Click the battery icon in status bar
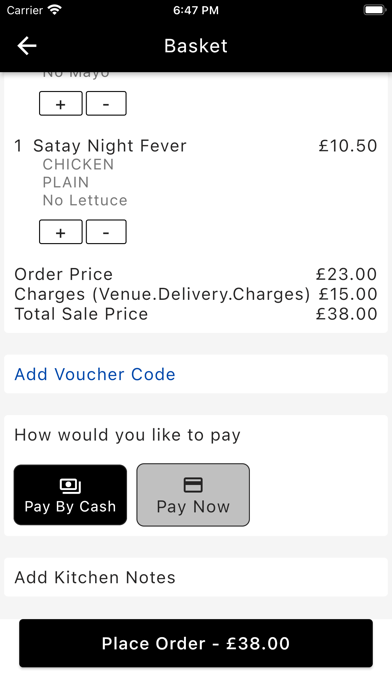Image resolution: width=392 pixels, height=696 pixels. pos(375,10)
